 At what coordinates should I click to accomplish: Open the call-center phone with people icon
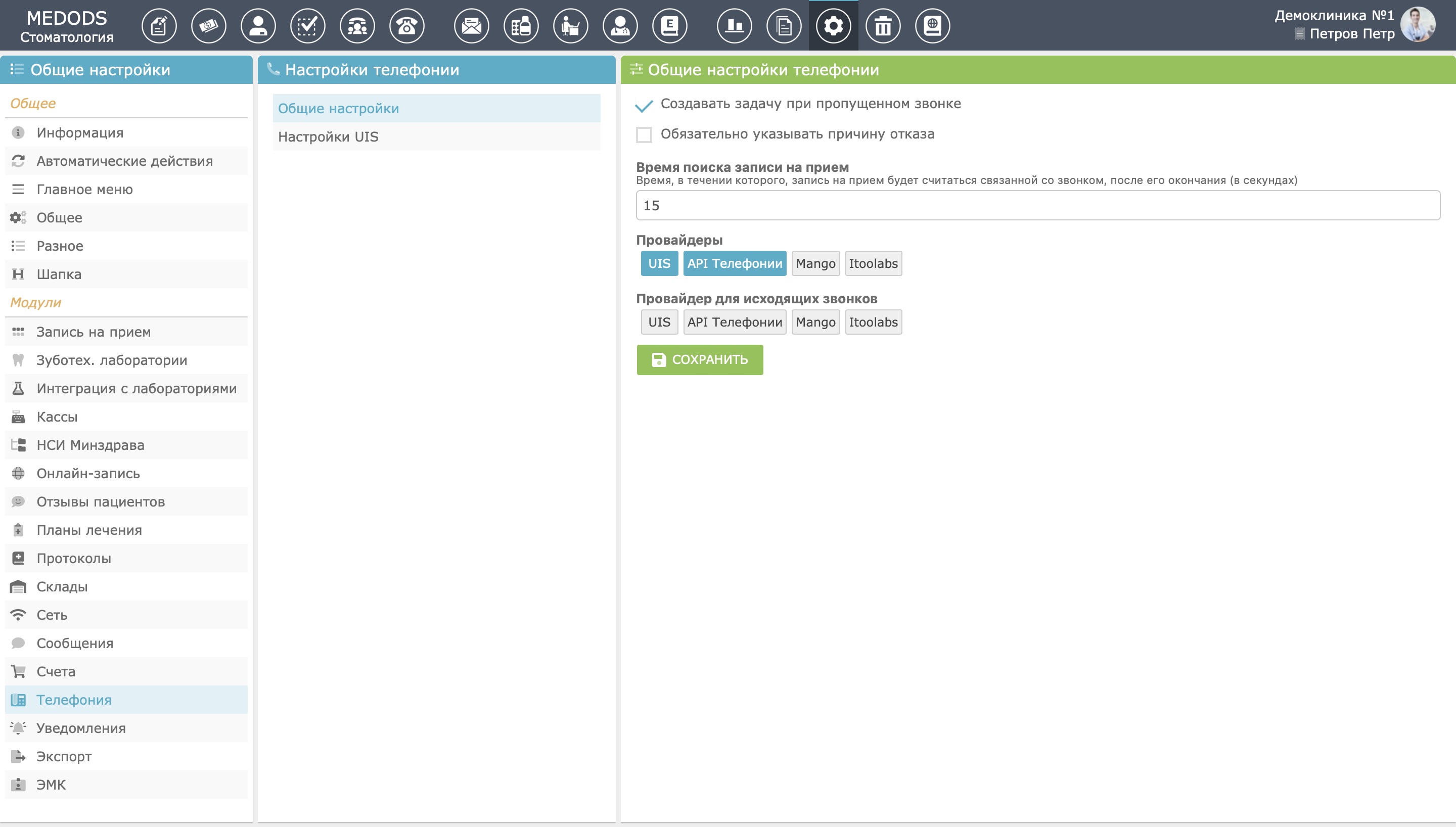[x=357, y=26]
